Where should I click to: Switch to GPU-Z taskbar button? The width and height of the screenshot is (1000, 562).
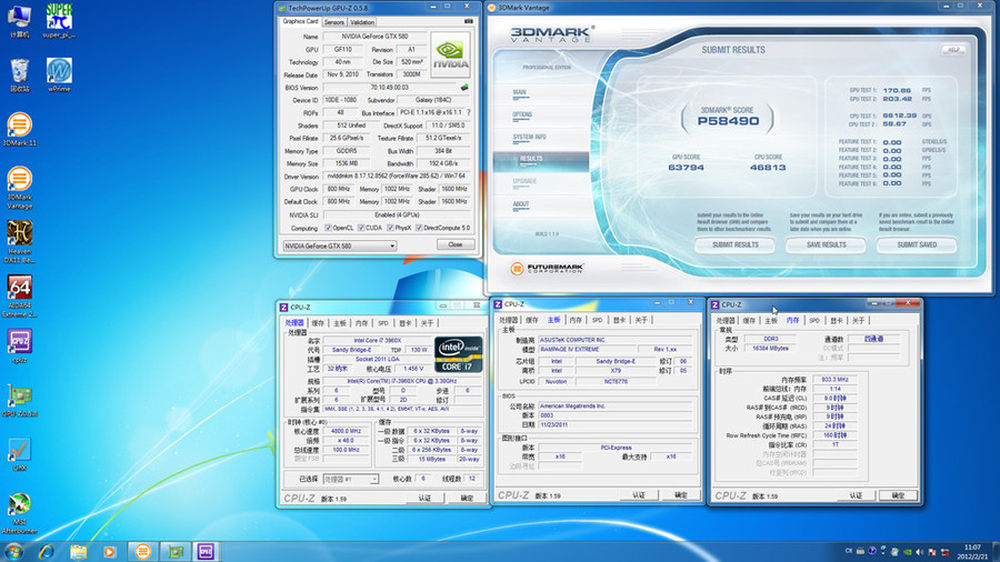click(175, 552)
